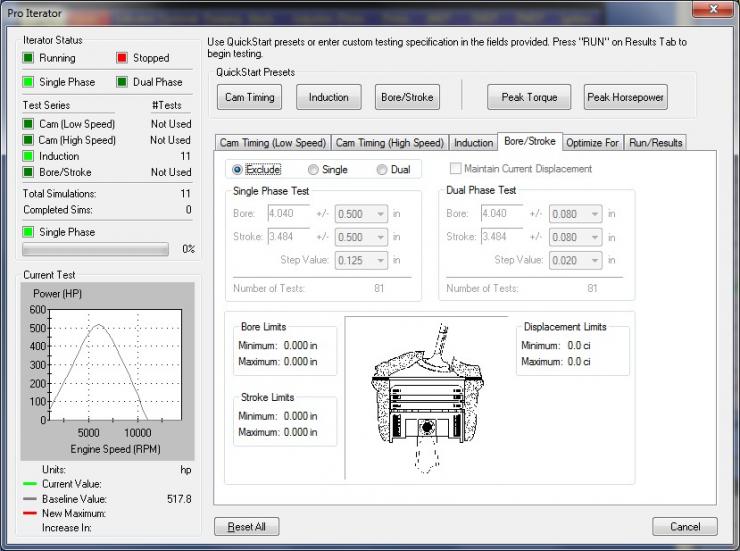Click the red New Maximum legend line
This screenshot has width=740, height=551.
coord(30,513)
